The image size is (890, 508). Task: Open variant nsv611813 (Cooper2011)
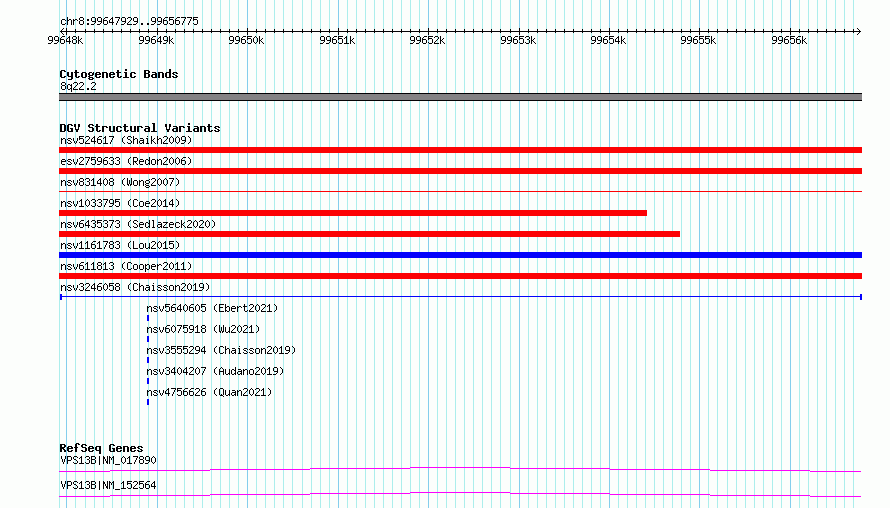(126, 266)
